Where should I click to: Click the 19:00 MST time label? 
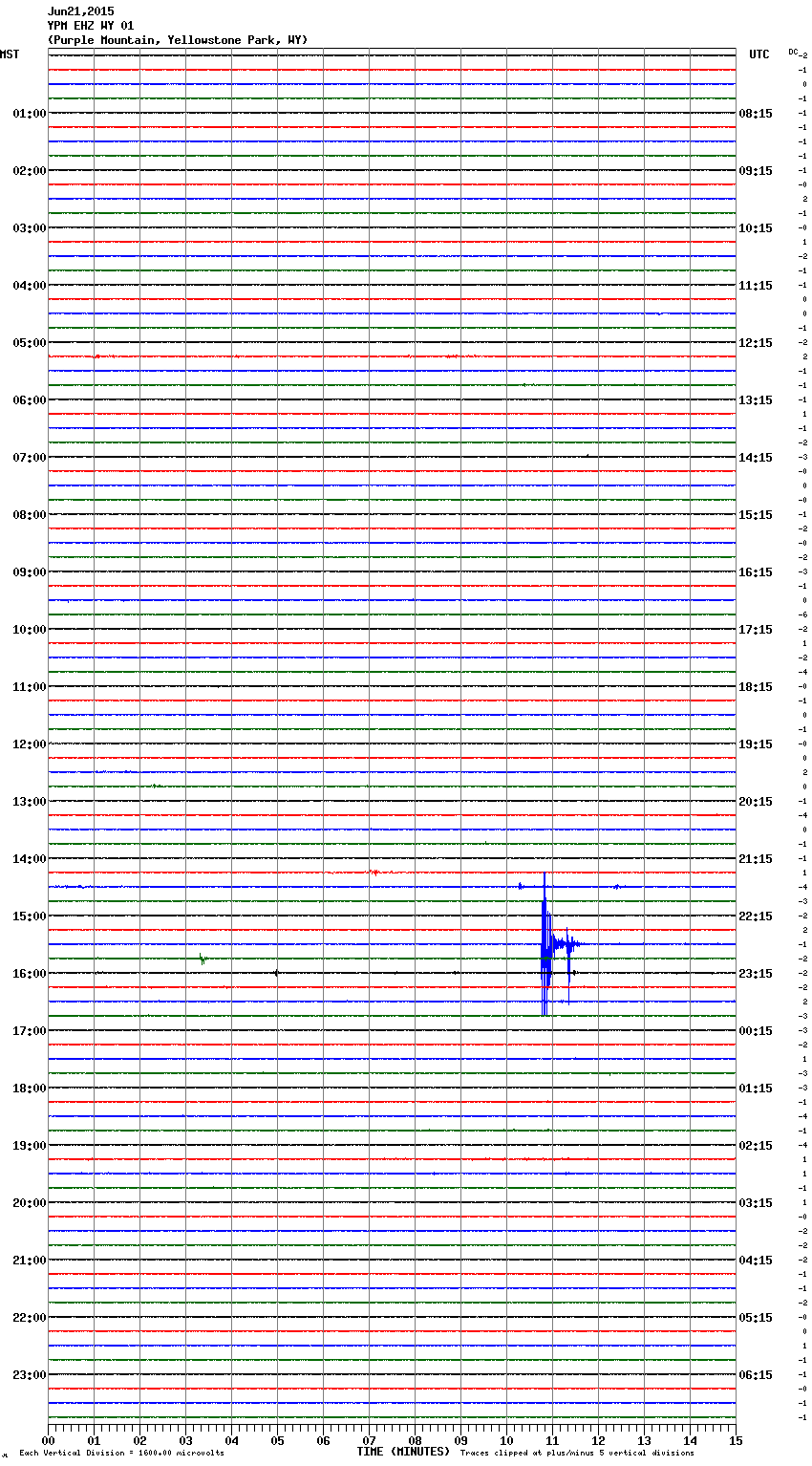point(30,1146)
